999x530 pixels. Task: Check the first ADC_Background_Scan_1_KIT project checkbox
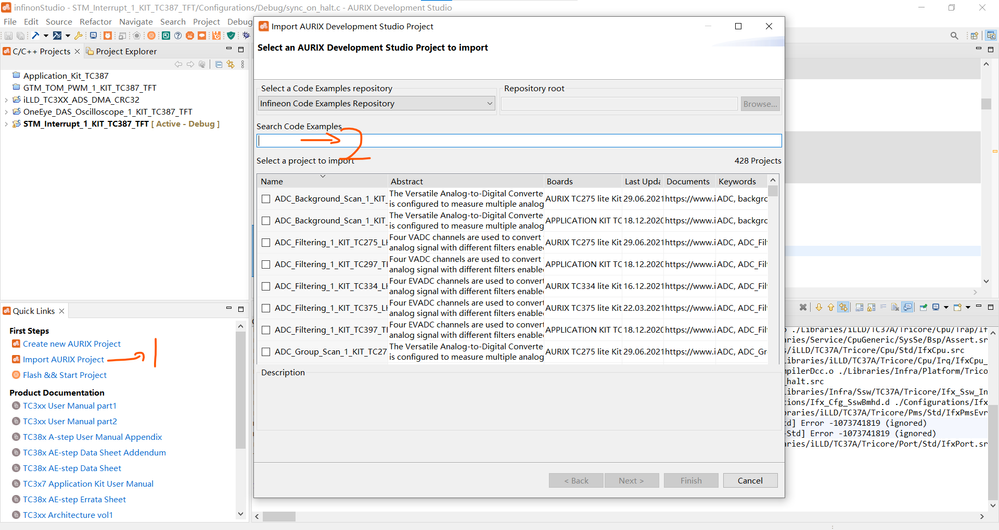point(266,199)
